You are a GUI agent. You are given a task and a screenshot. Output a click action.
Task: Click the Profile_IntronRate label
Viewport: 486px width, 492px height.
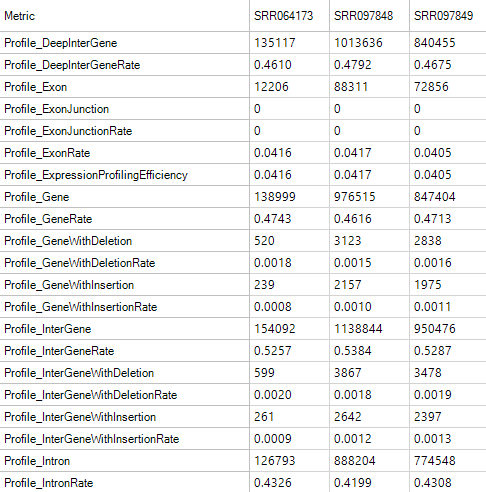pos(49,483)
